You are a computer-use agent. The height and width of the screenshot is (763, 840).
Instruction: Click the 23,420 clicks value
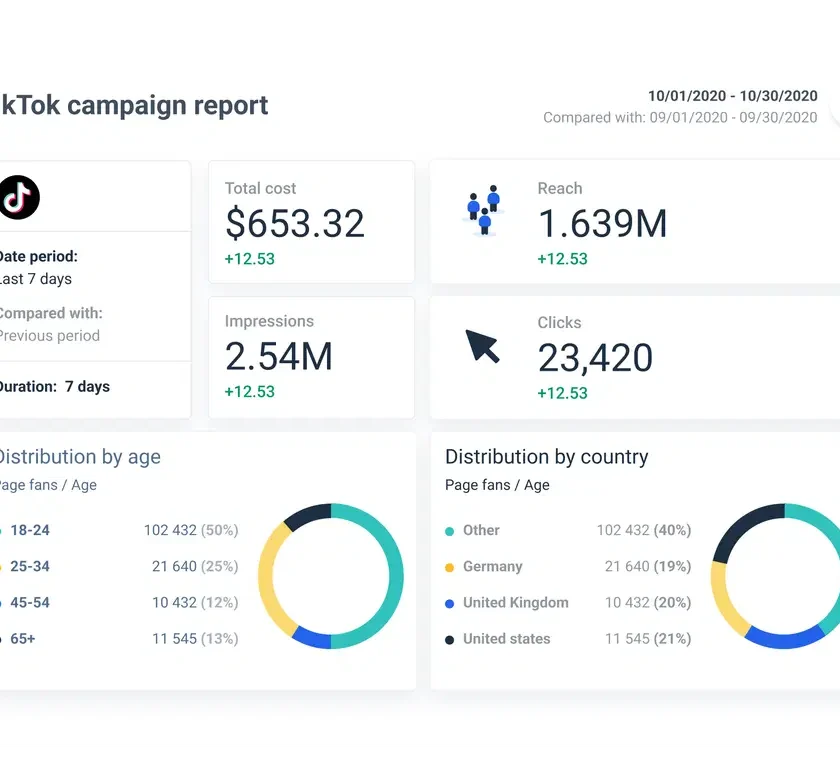(x=595, y=358)
